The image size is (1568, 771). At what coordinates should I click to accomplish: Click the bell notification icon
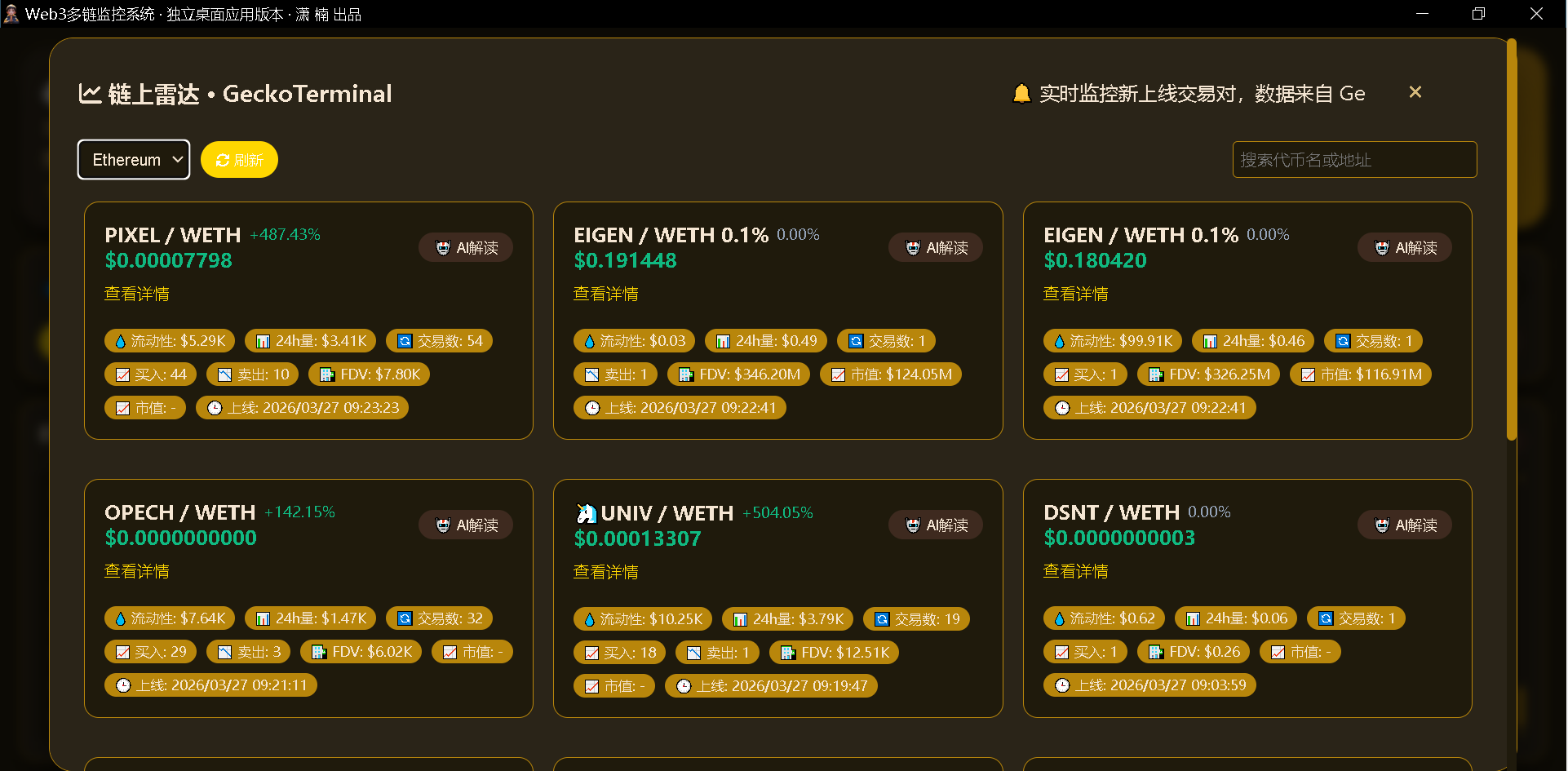point(1021,94)
